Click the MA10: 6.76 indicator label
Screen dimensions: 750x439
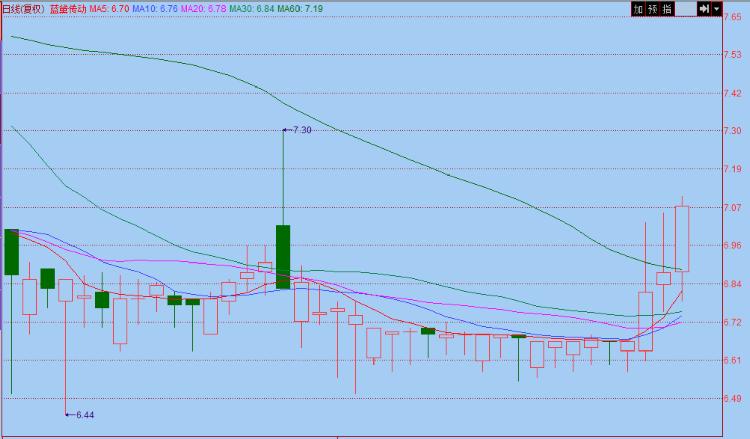point(155,9)
